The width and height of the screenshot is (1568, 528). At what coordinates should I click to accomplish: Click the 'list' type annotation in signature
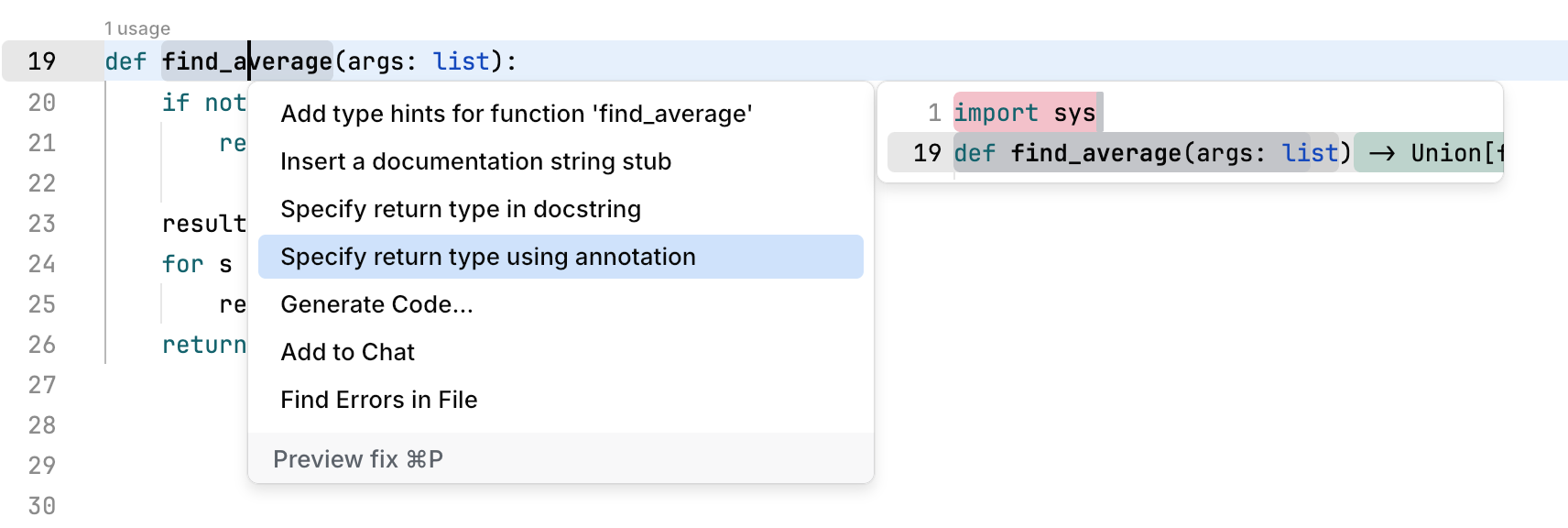(462, 60)
